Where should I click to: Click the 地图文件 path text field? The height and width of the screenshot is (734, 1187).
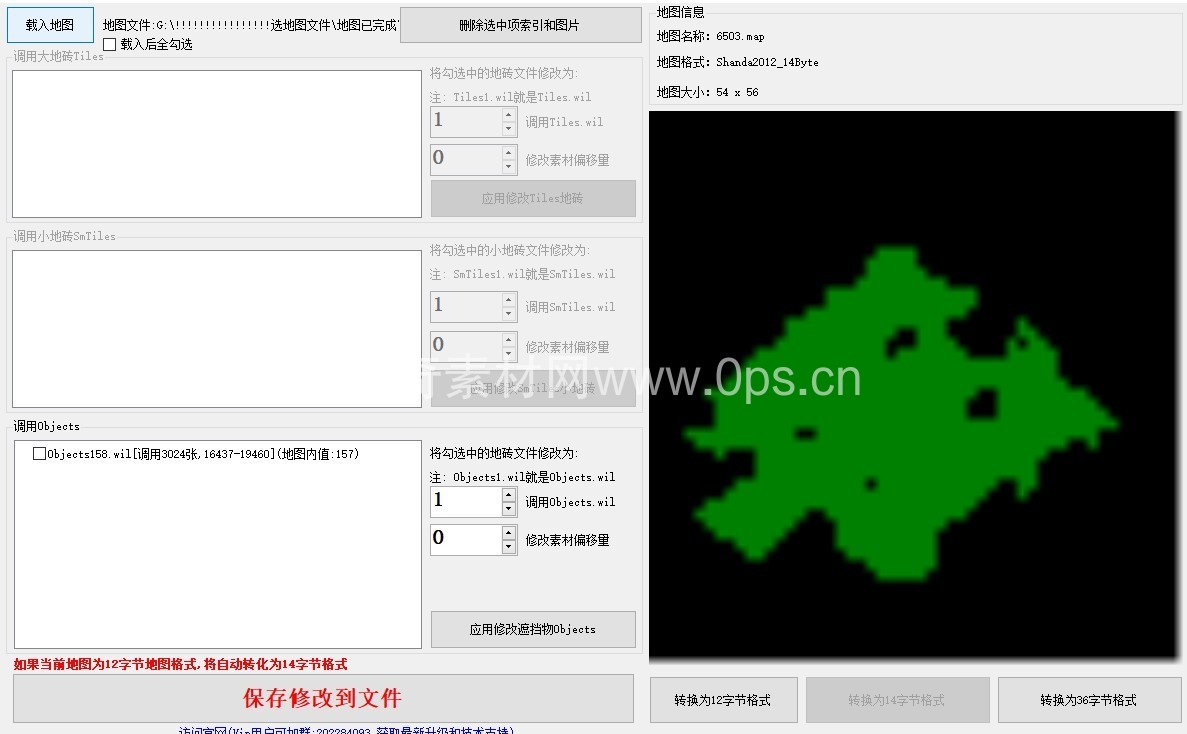coord(250,25)
